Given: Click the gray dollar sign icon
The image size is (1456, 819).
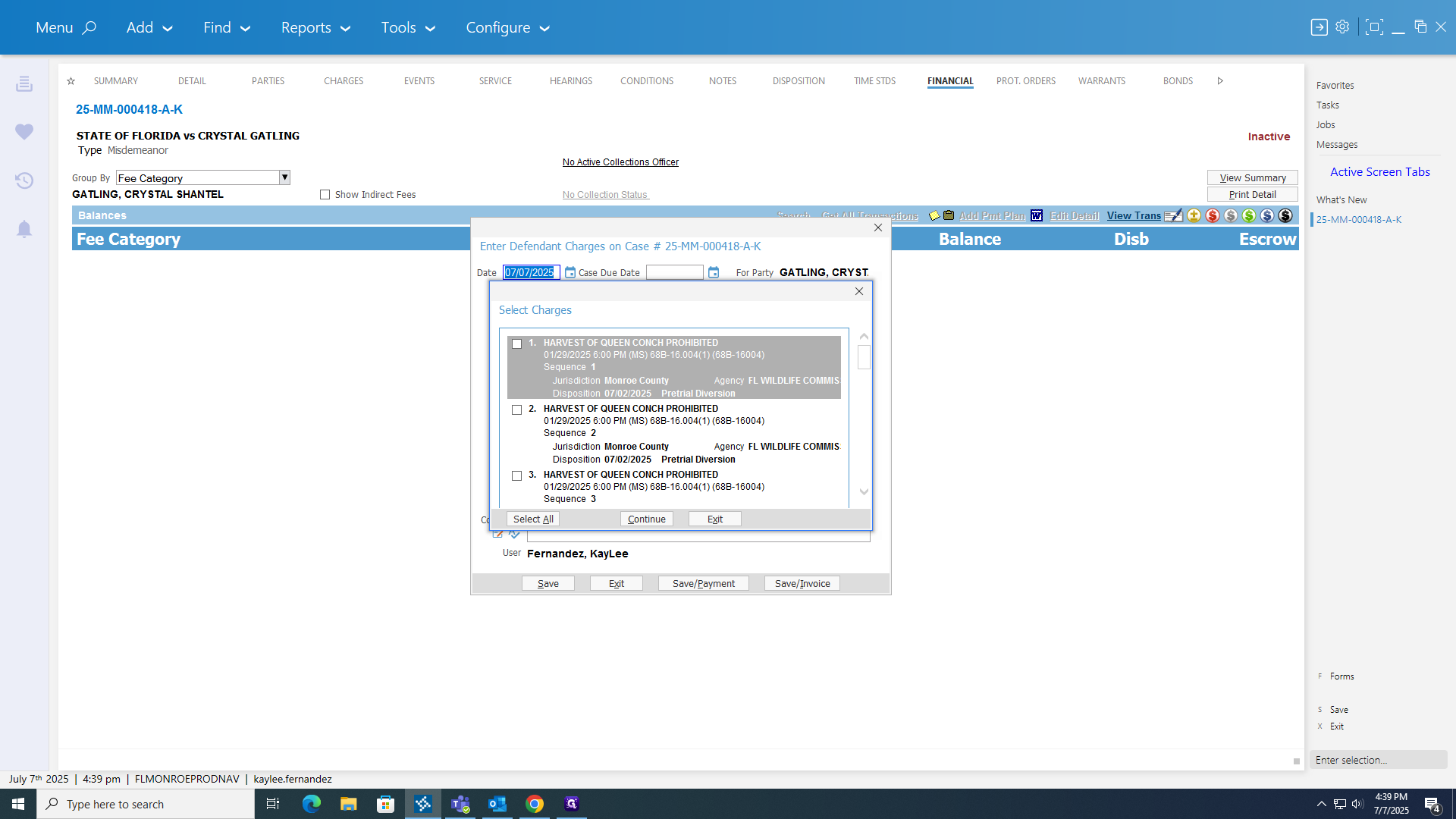Looking at the screenshot, I should pyautogui.click(x=1231, y=216).
